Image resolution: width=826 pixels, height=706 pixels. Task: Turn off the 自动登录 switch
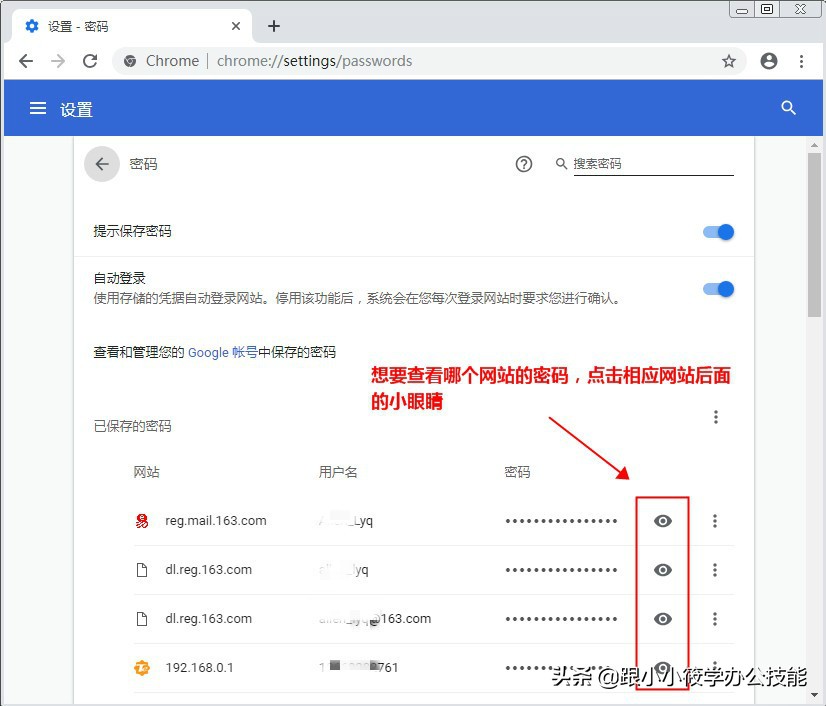[717, 287]
